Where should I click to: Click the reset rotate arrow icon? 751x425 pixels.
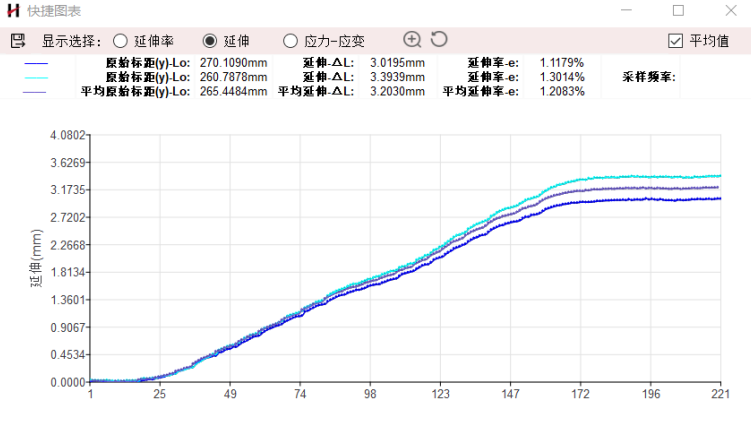439,39
